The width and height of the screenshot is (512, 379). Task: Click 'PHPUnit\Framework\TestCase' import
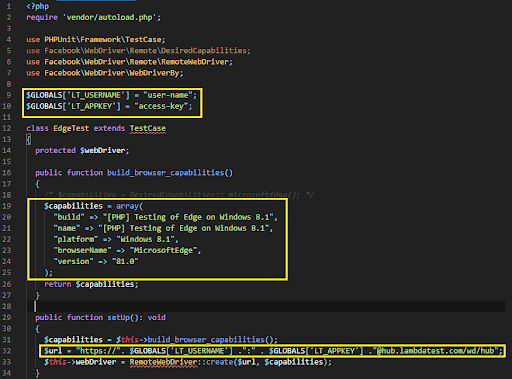tap(103, 39)
